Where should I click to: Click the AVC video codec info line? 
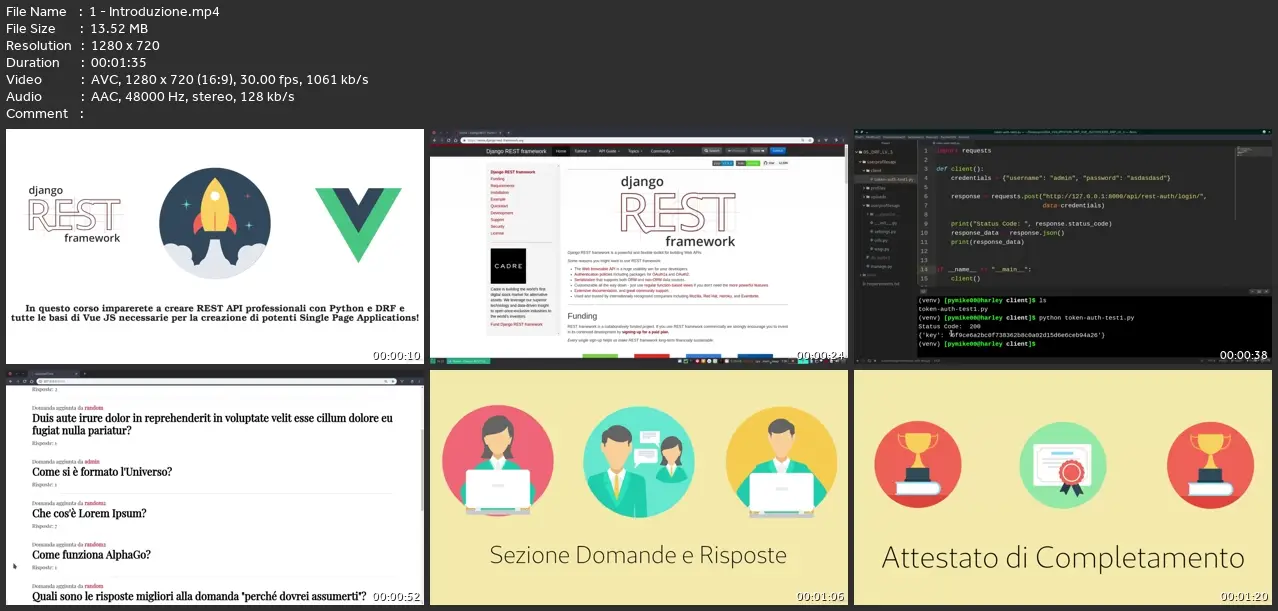tap(229, 80)
